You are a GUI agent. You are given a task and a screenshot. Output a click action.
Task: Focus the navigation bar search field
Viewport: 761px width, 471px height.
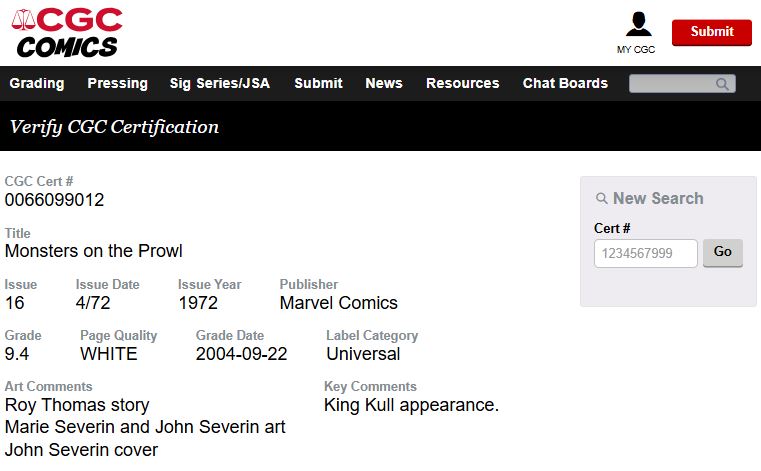672,84
